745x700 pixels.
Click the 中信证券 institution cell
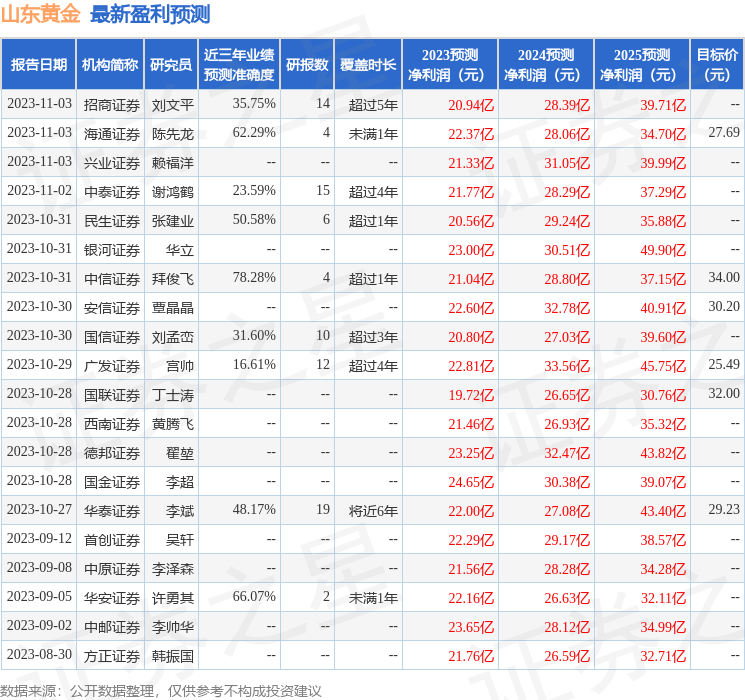click(112, 279)
